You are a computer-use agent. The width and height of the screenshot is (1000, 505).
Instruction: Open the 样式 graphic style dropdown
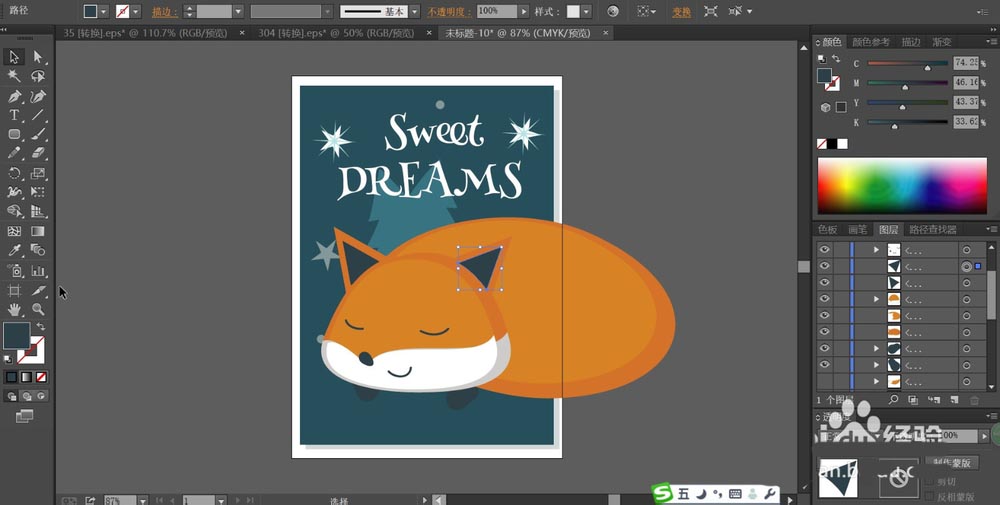(585, 11)
